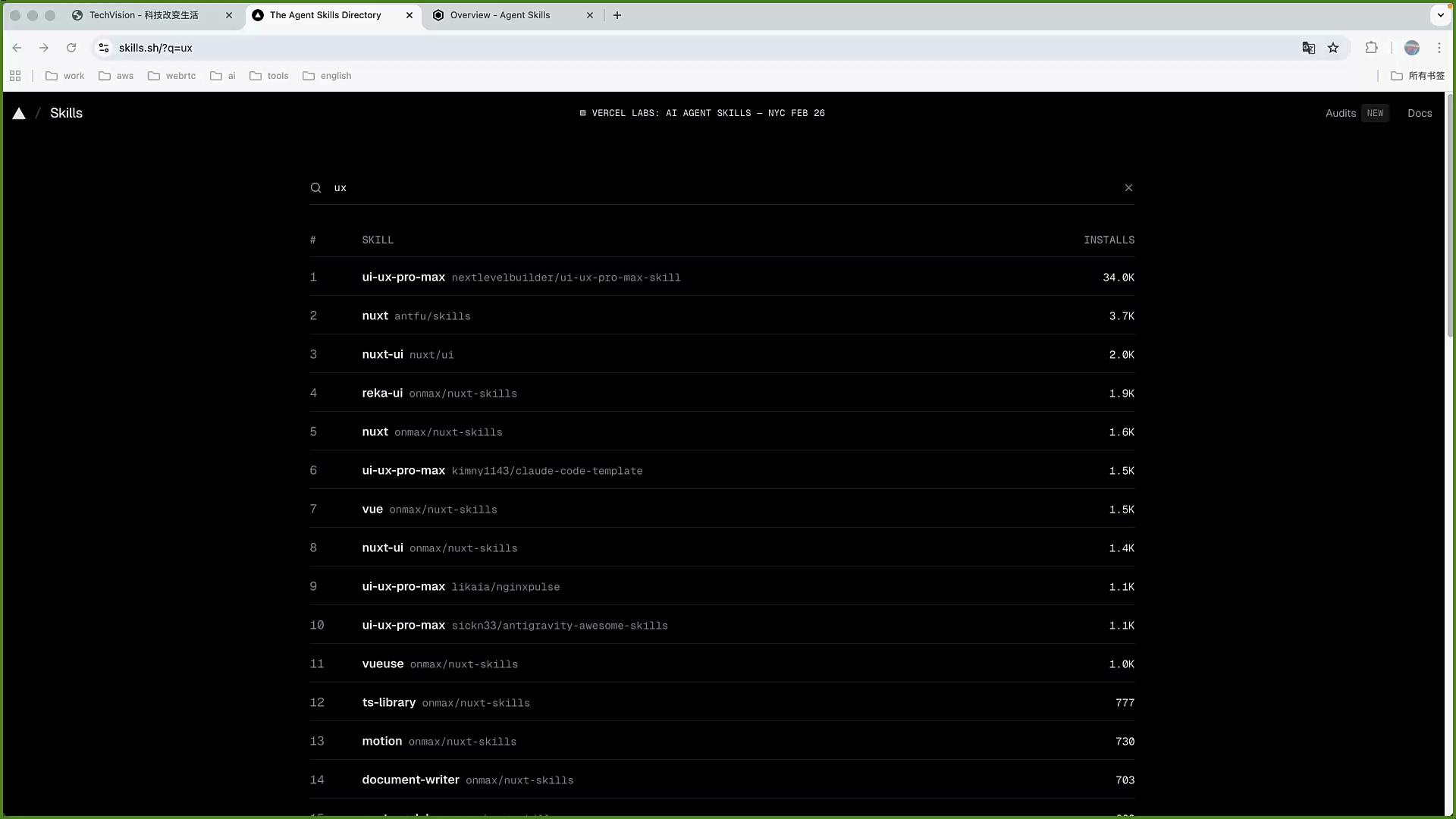
Task: Click the Skills header link
Action: [66, 114]
